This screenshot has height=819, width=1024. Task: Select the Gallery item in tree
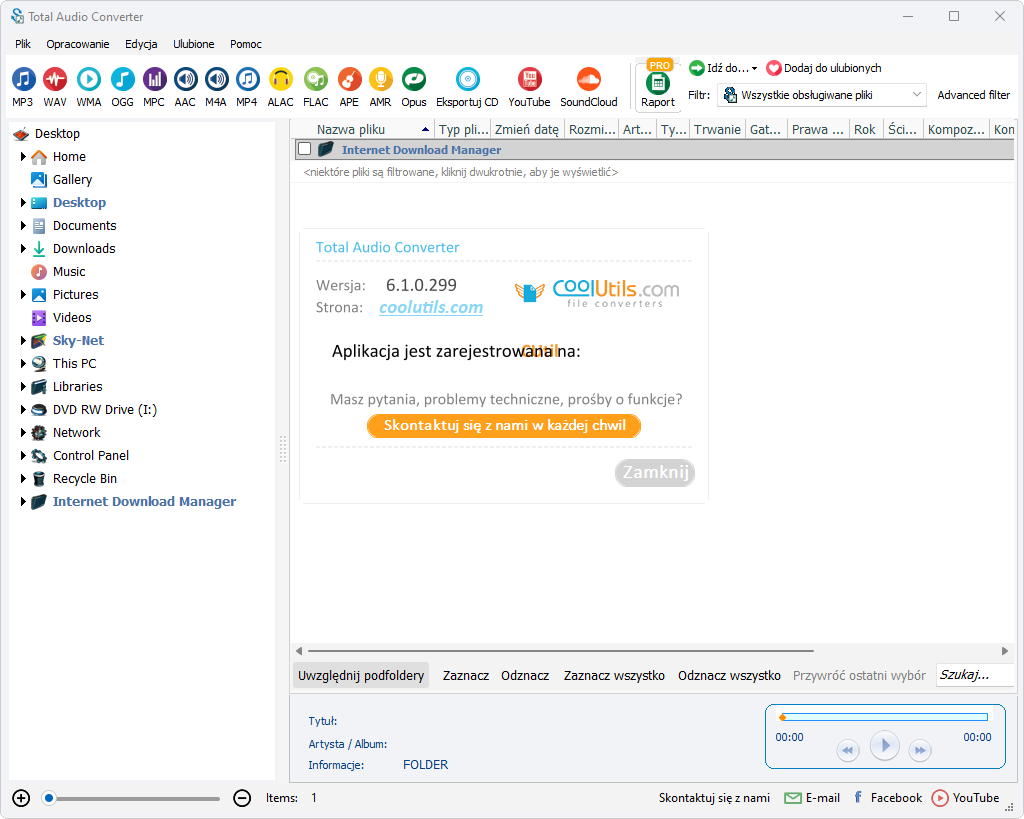tap(62, 180)
